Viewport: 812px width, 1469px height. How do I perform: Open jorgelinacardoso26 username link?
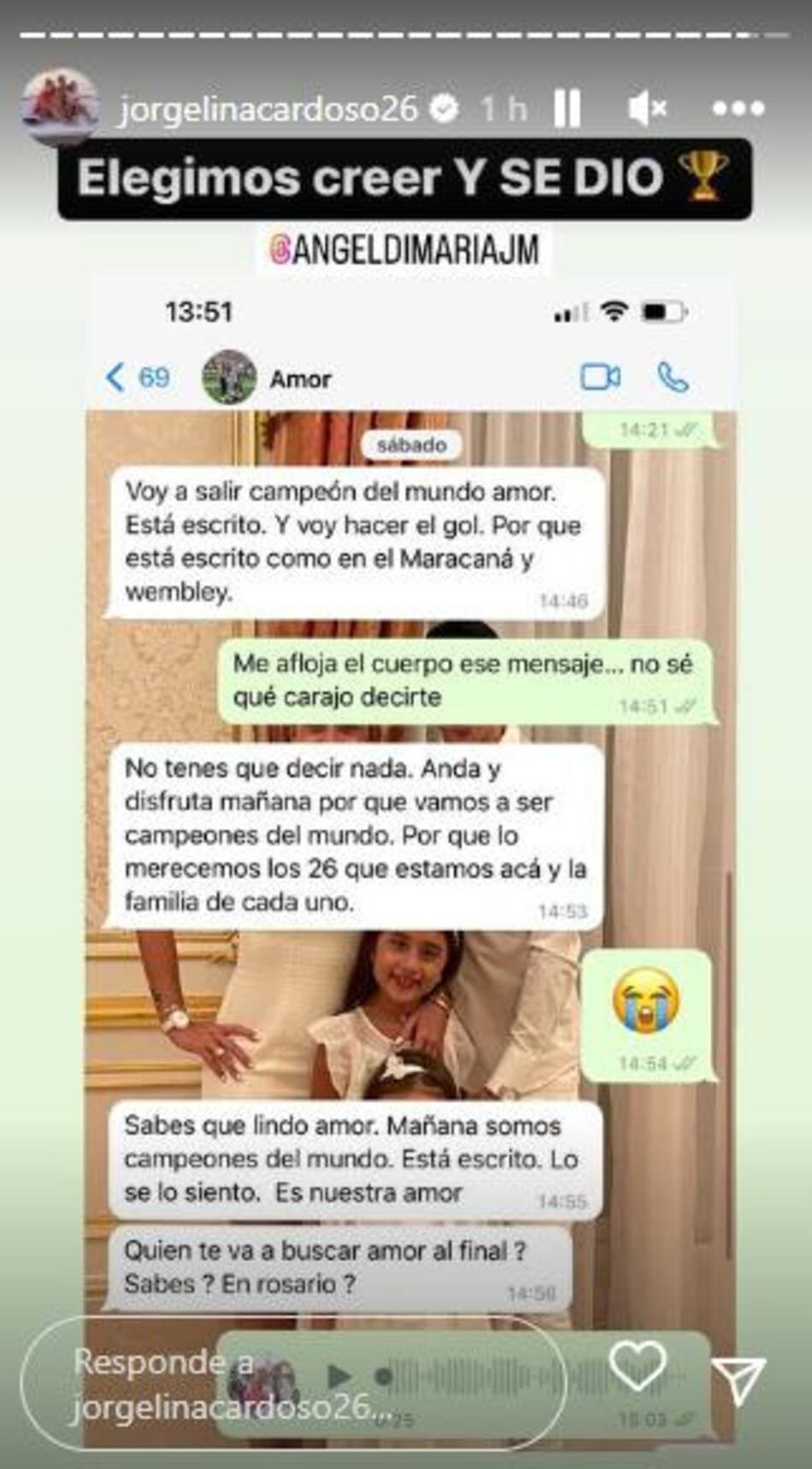point(268,109)
